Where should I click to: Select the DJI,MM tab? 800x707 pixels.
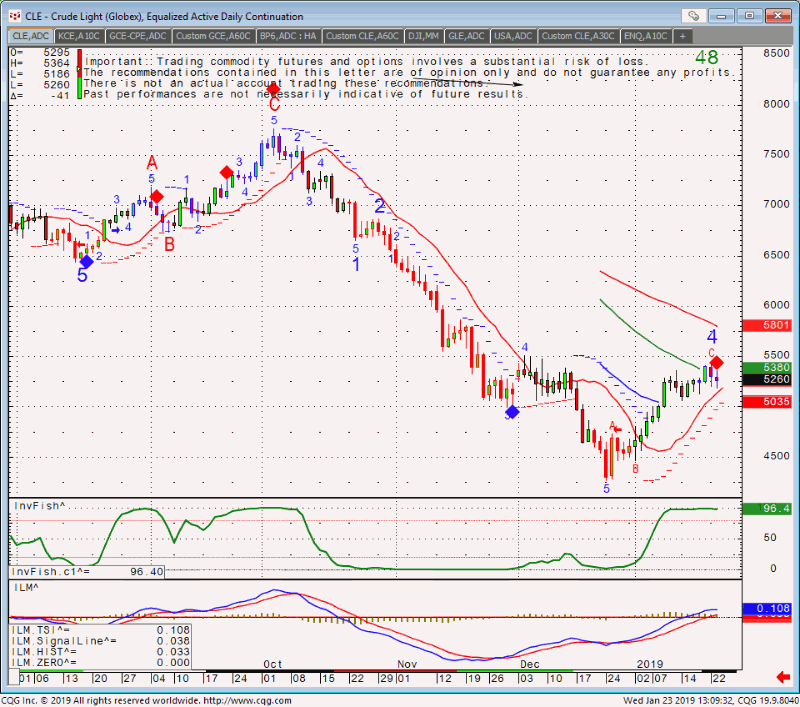pyautogui.click(x=424, y=36)
